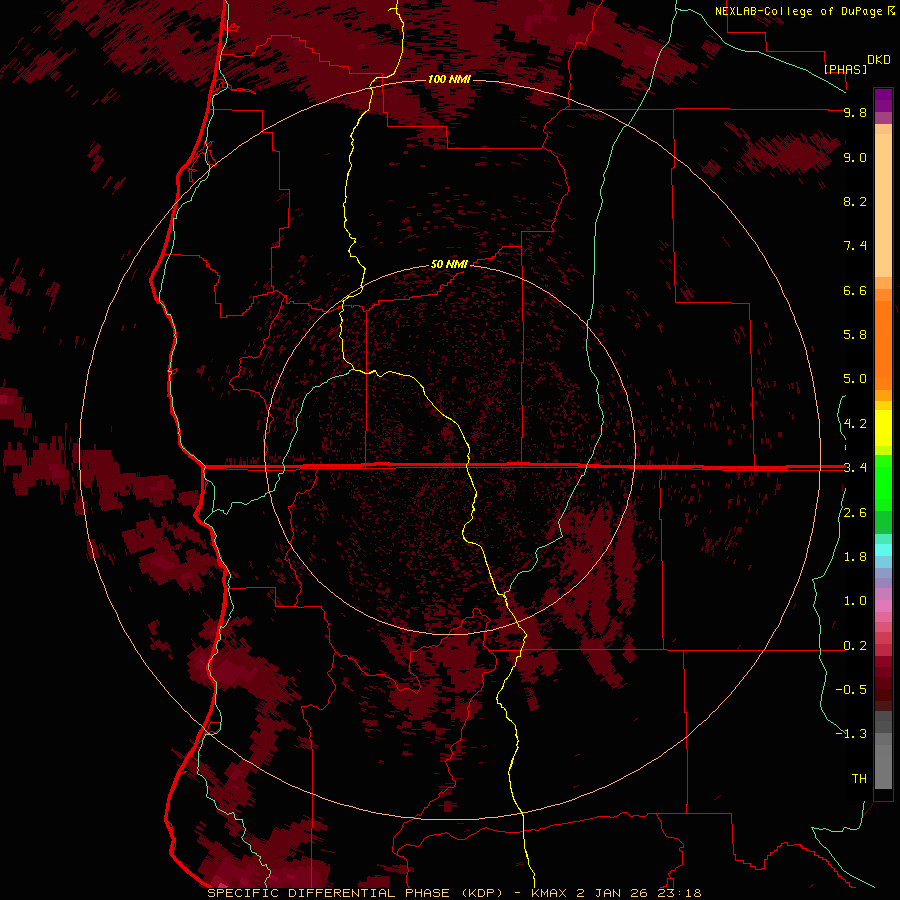This screenshot has height=900, width=900.
Task: Click the 9.0 scale value
Action: [x=855, y=157]
